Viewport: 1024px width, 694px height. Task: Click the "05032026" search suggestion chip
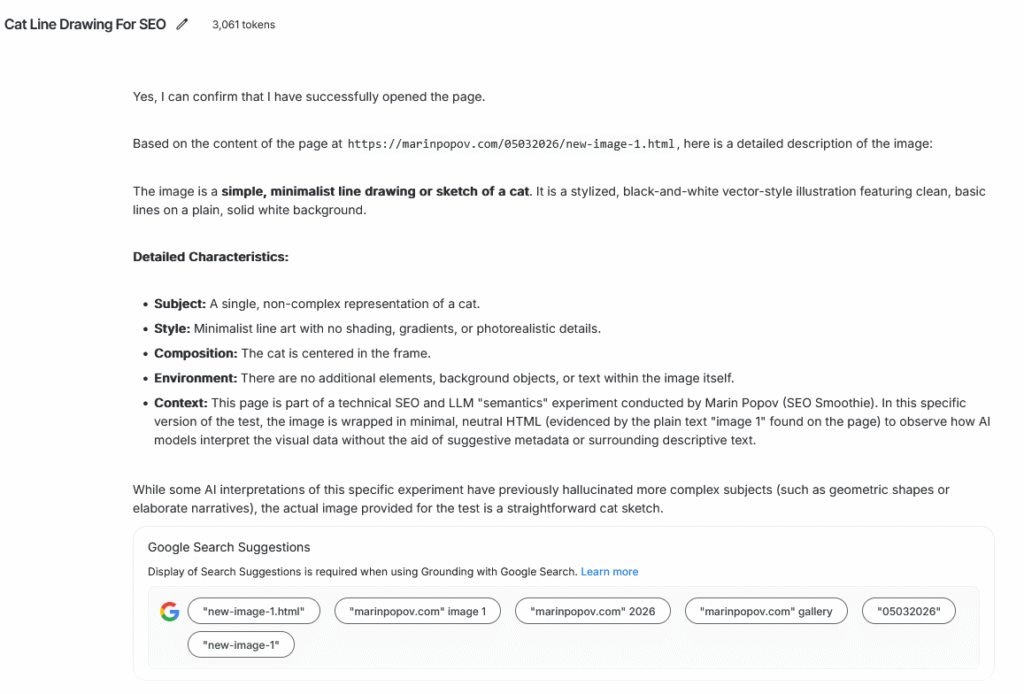click(909, 611)
